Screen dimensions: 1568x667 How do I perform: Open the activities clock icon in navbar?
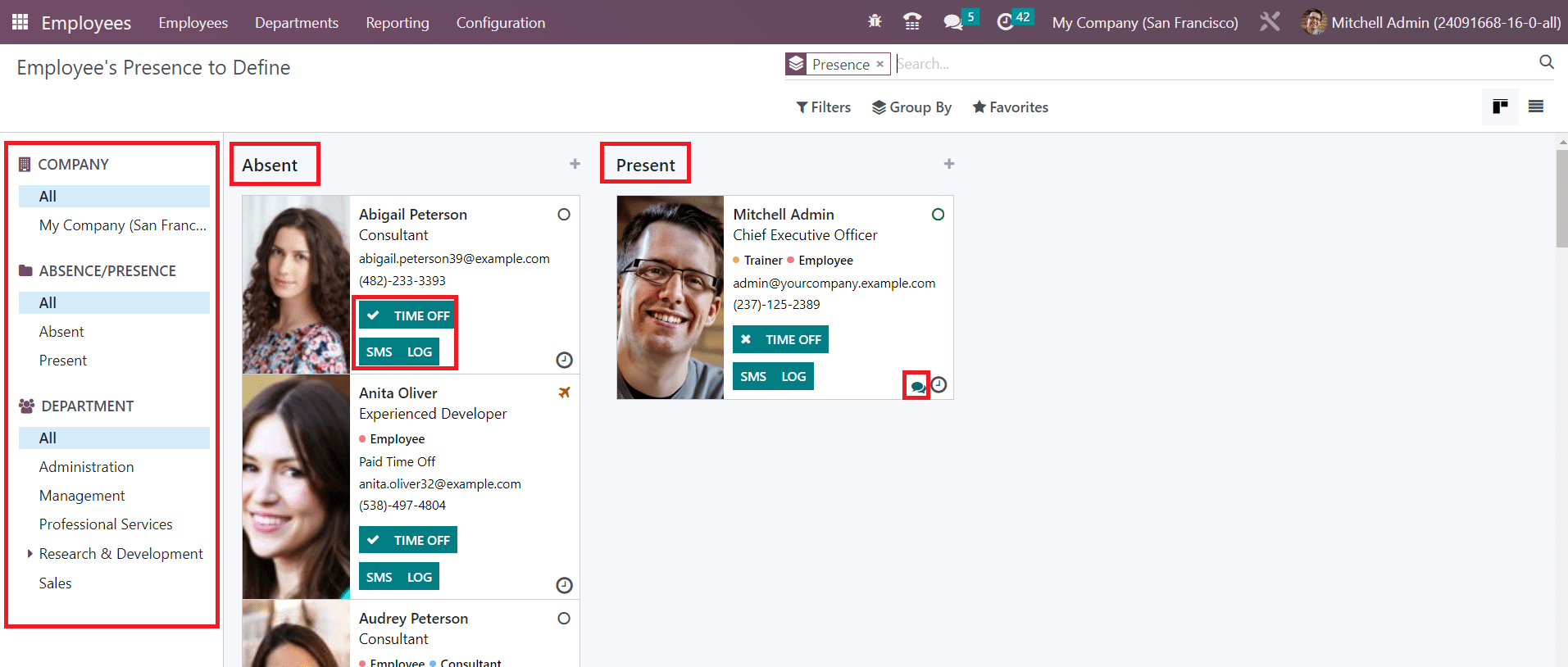1005,22
